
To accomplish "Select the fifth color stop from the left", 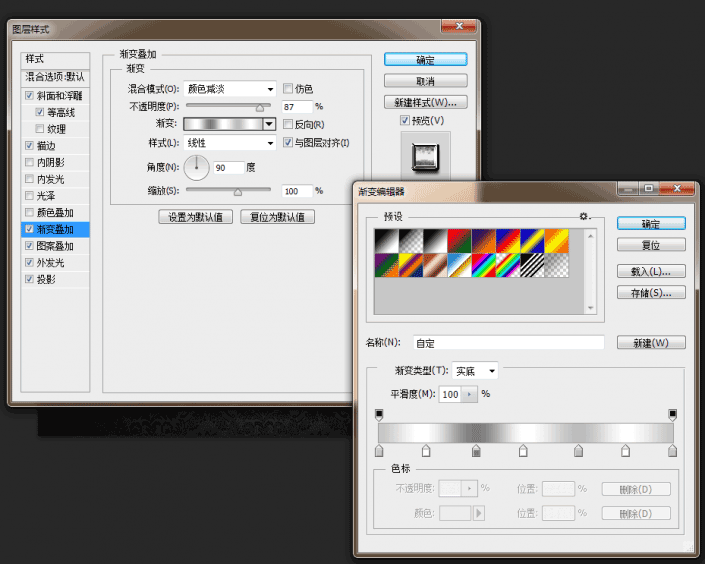I will (578, 451).
